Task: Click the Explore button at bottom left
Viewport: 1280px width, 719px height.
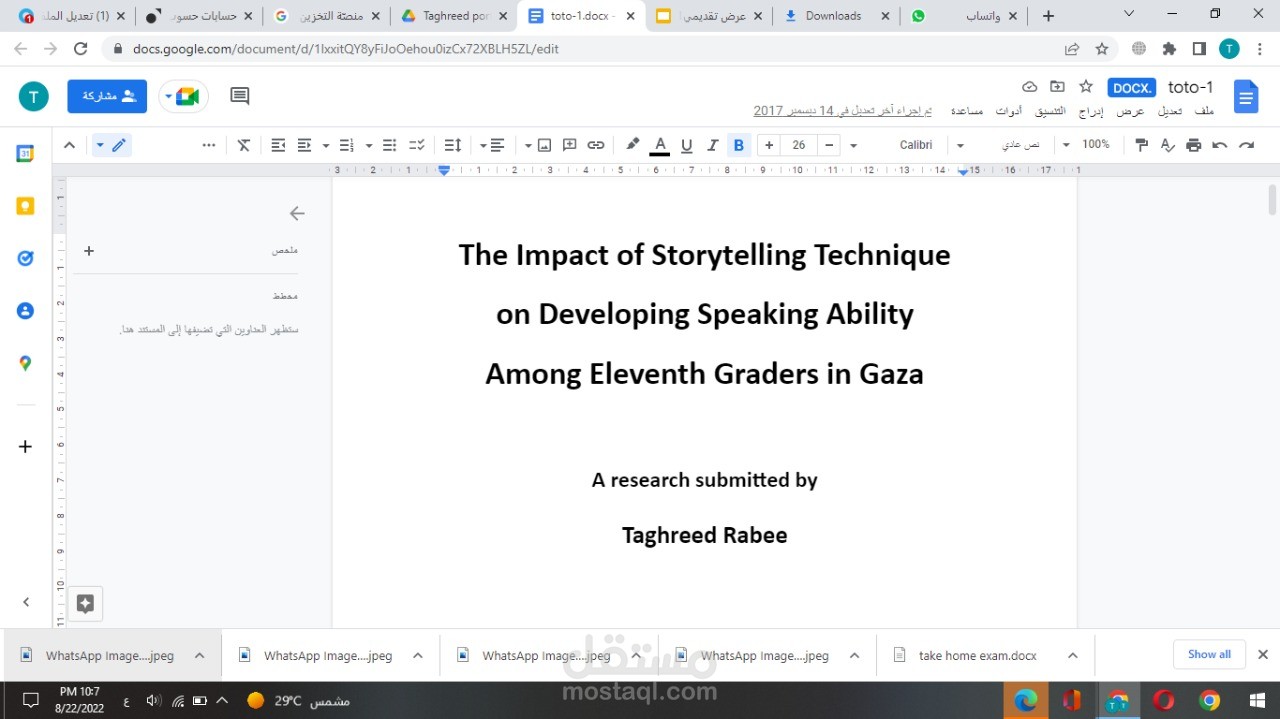Action: pos(85,603)
